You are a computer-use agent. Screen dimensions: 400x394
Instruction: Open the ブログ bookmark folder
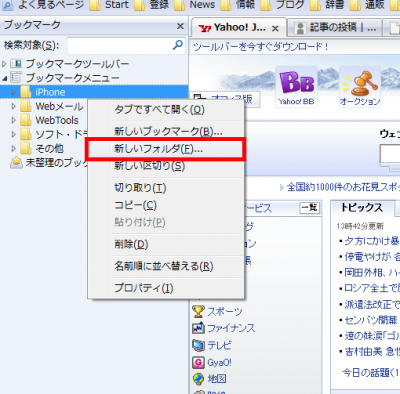click(x=283, y=5)
